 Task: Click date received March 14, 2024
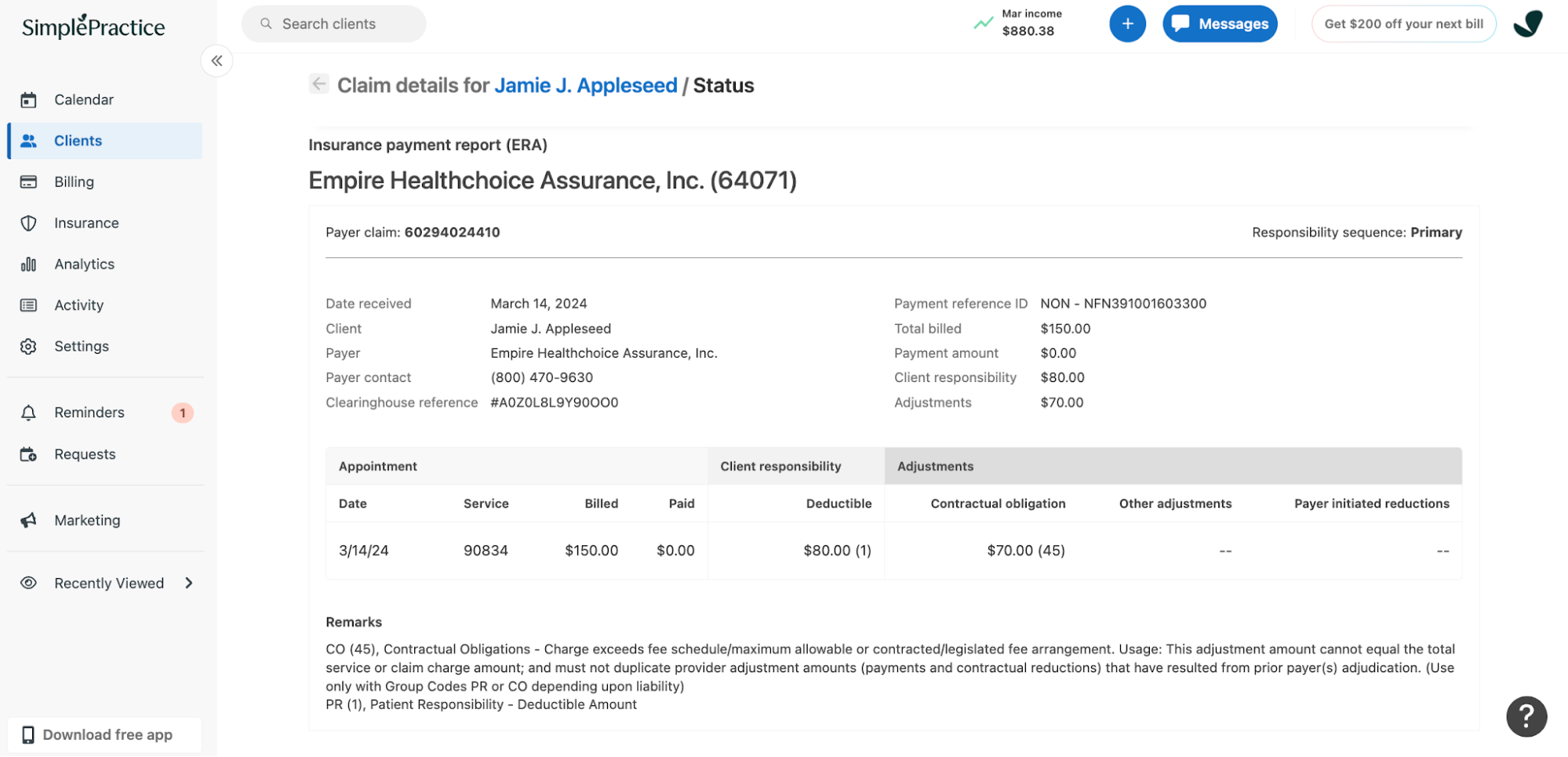tap(539, 304)
